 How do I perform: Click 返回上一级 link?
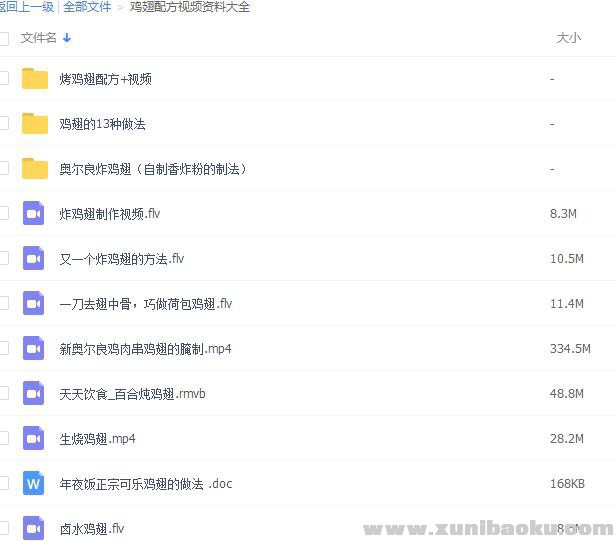tap(27, 7)
